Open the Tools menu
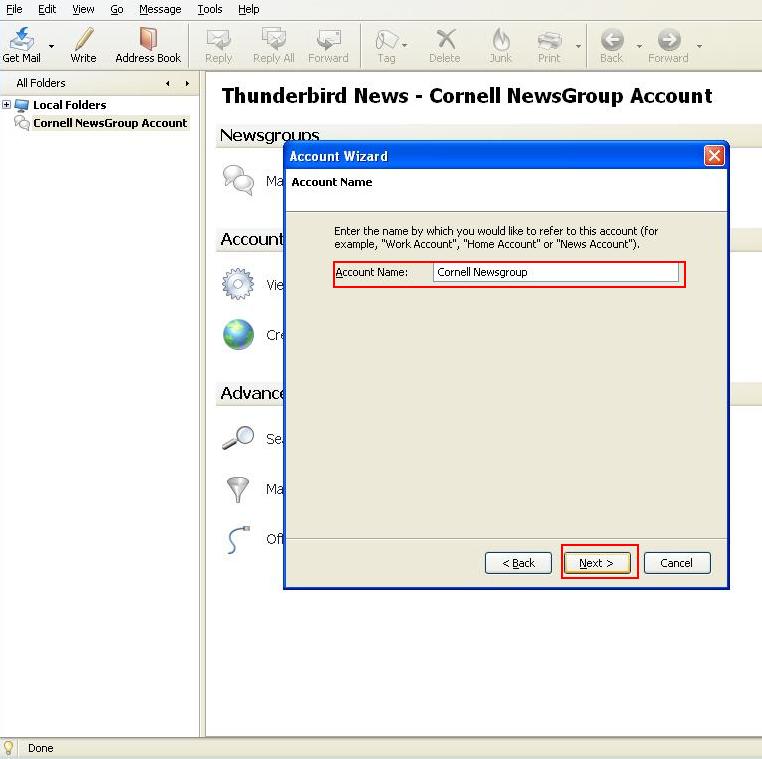Screen dimensions: 762x759 tap(210, 9)
